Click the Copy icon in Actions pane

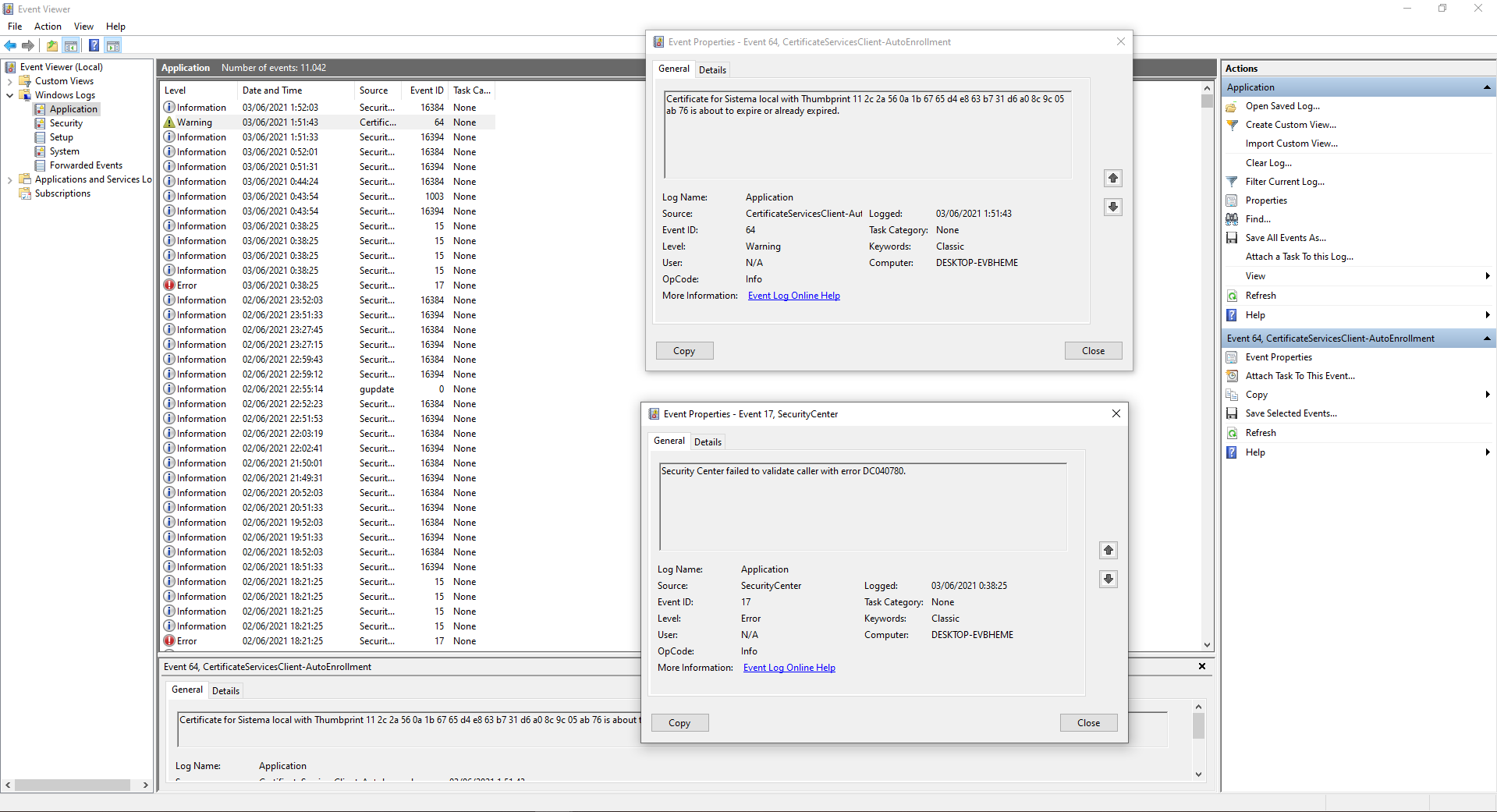[1232, 395]
